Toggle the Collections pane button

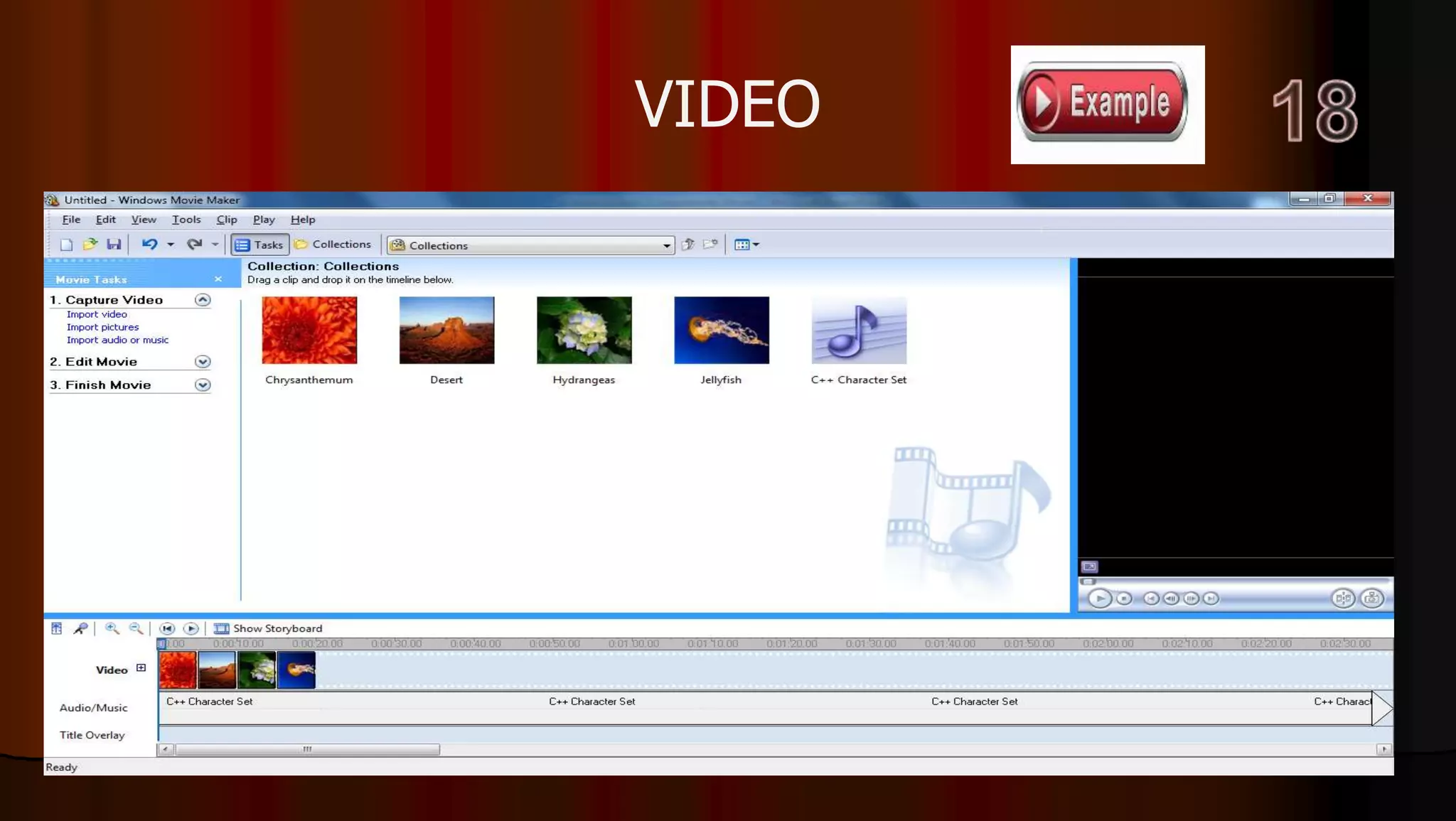click(x=333, y=245)
